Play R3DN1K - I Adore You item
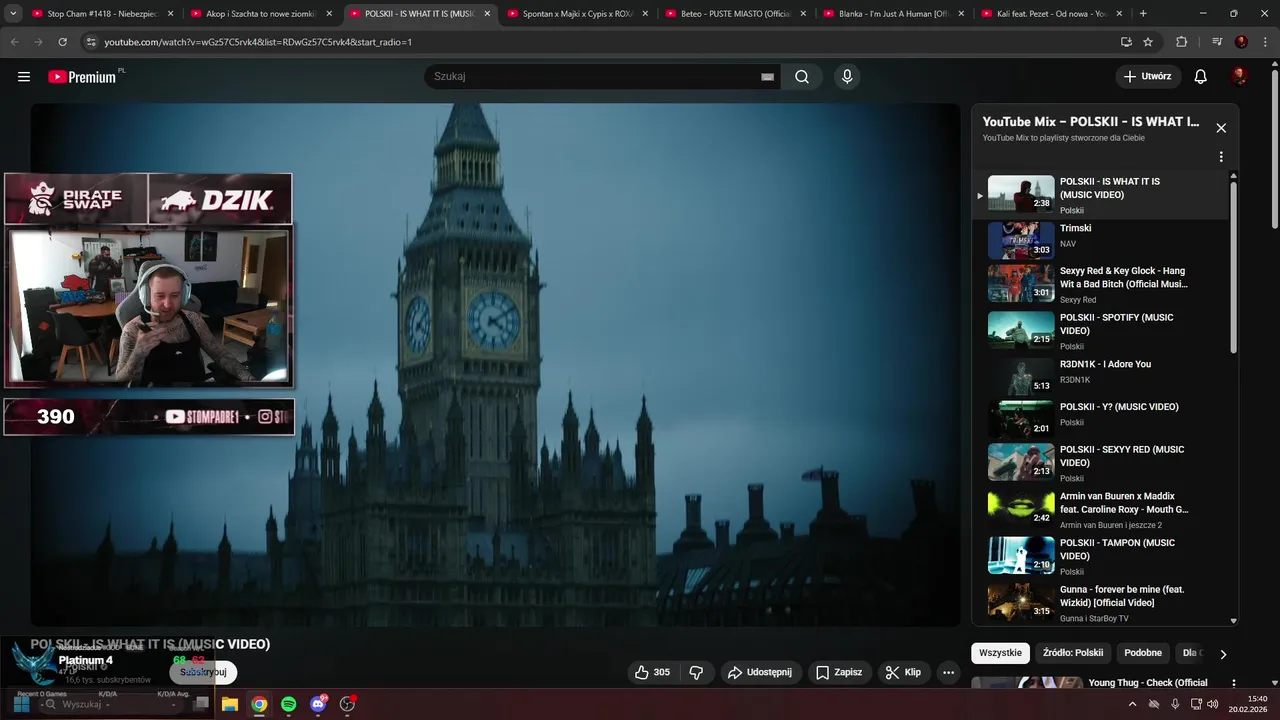Image resolution: width=1280 pixels, height=720 pixels. (1100, 377)
